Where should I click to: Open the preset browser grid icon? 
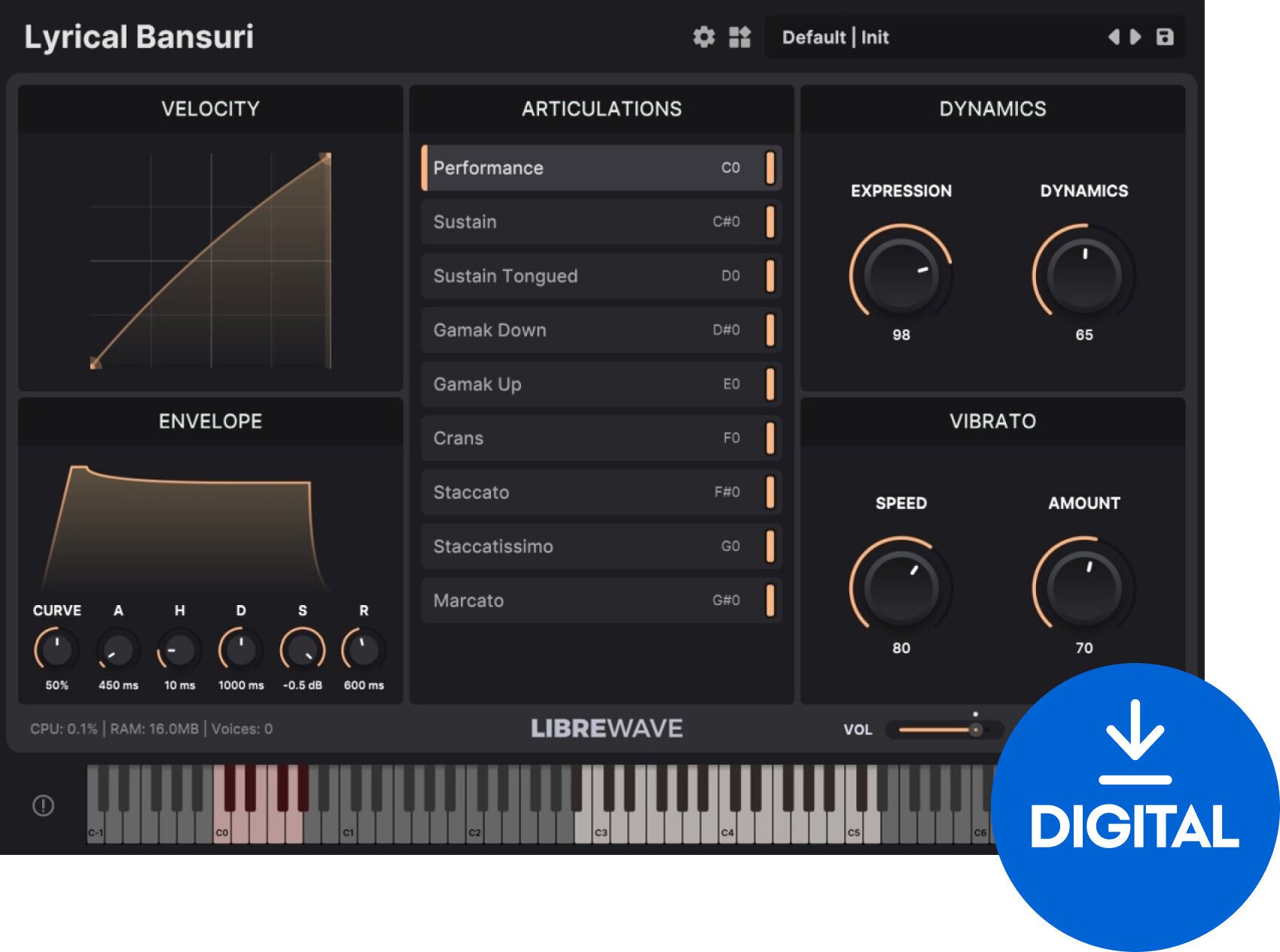click(x=740, y=37)
